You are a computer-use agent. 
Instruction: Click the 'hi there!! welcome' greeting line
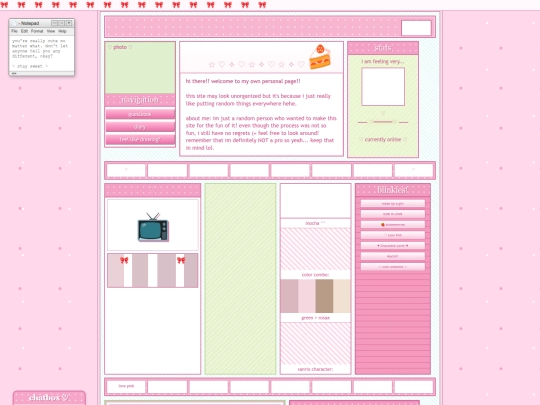[243, 81]
